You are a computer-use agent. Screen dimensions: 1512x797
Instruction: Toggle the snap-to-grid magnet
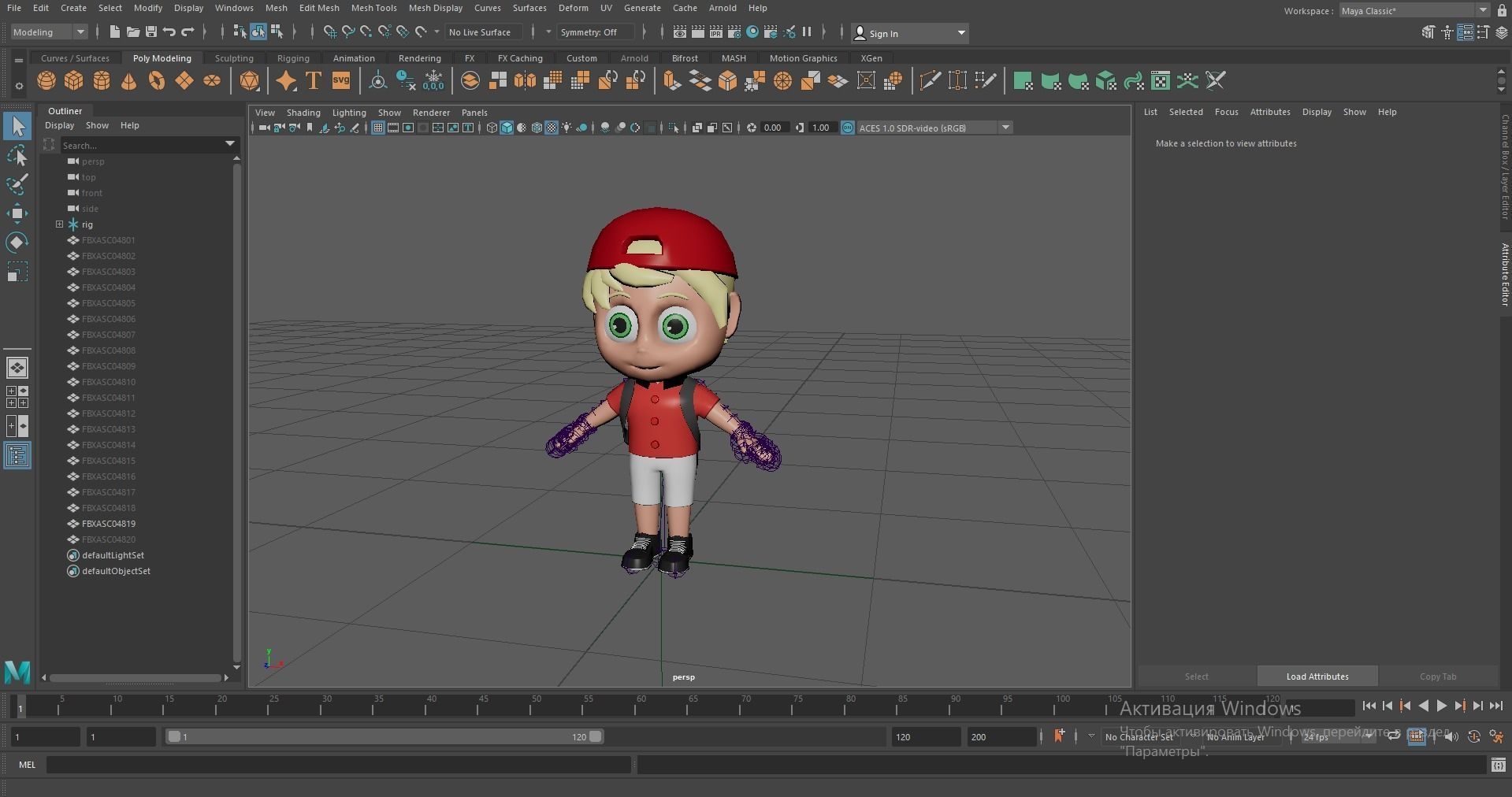pyautogui.click(x=329, y=32)
